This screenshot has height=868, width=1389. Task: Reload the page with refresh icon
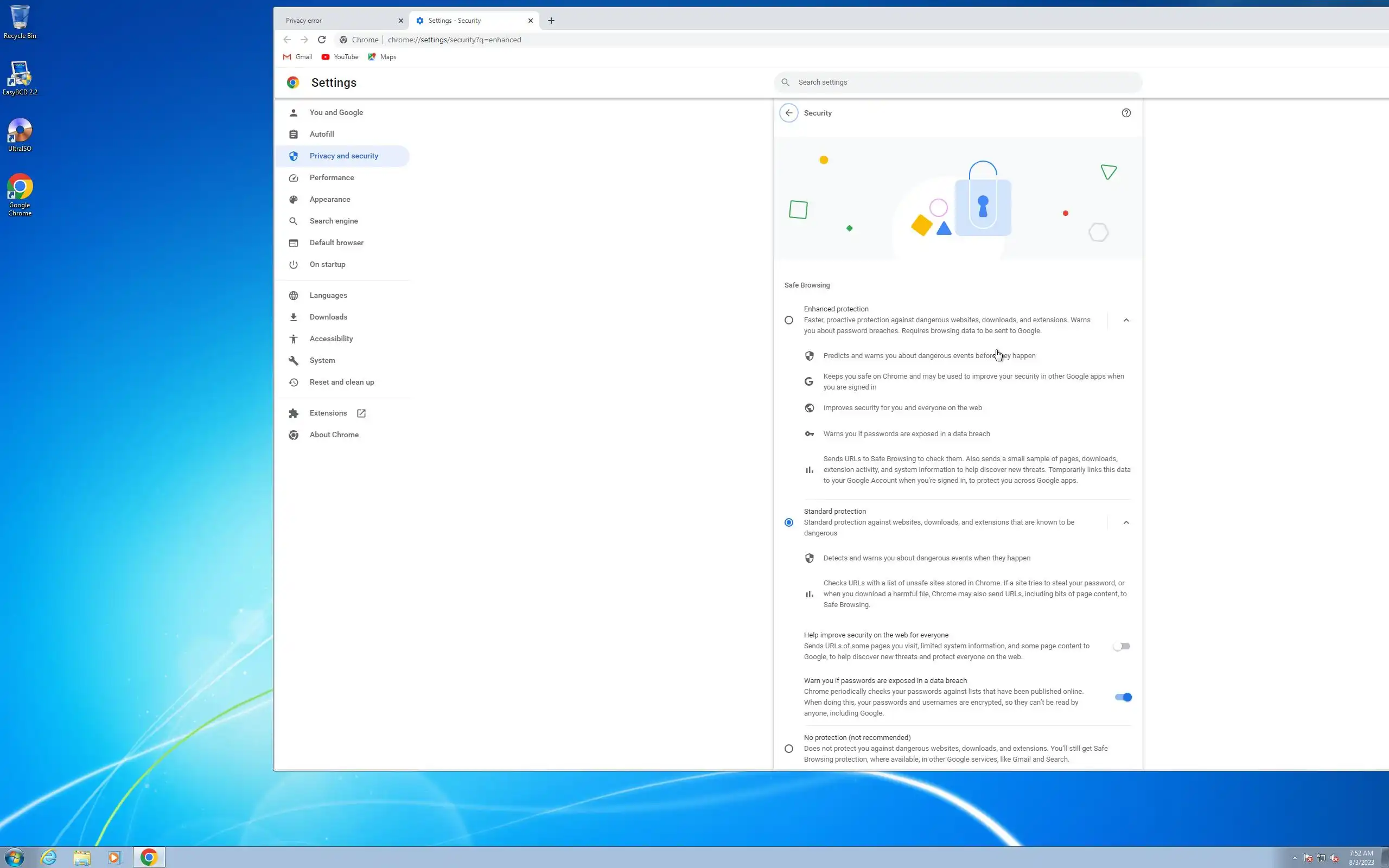(x=321, y=40)
